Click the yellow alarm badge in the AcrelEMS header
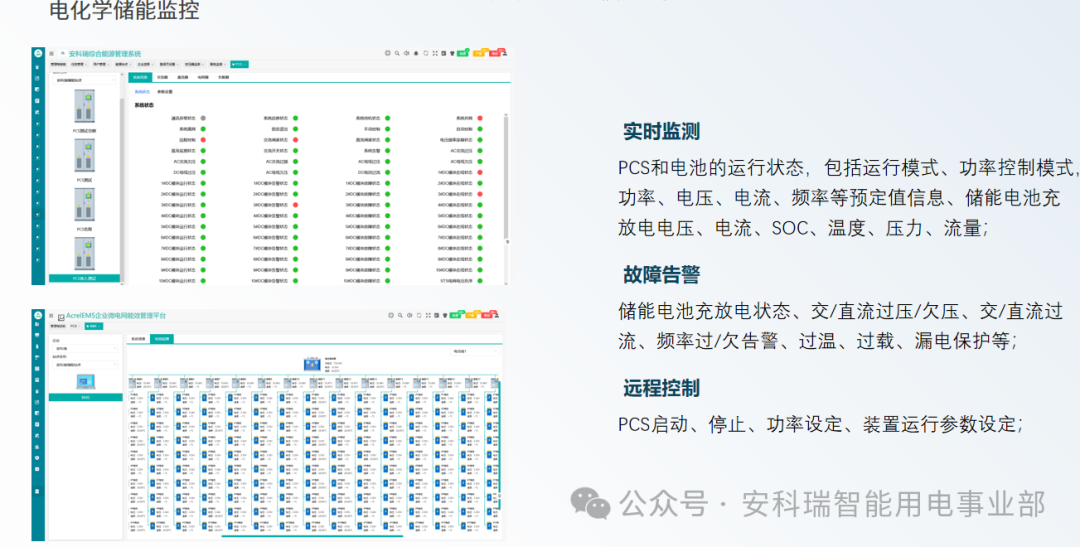This screenshot has height=547, width=1080. [472, 315]
